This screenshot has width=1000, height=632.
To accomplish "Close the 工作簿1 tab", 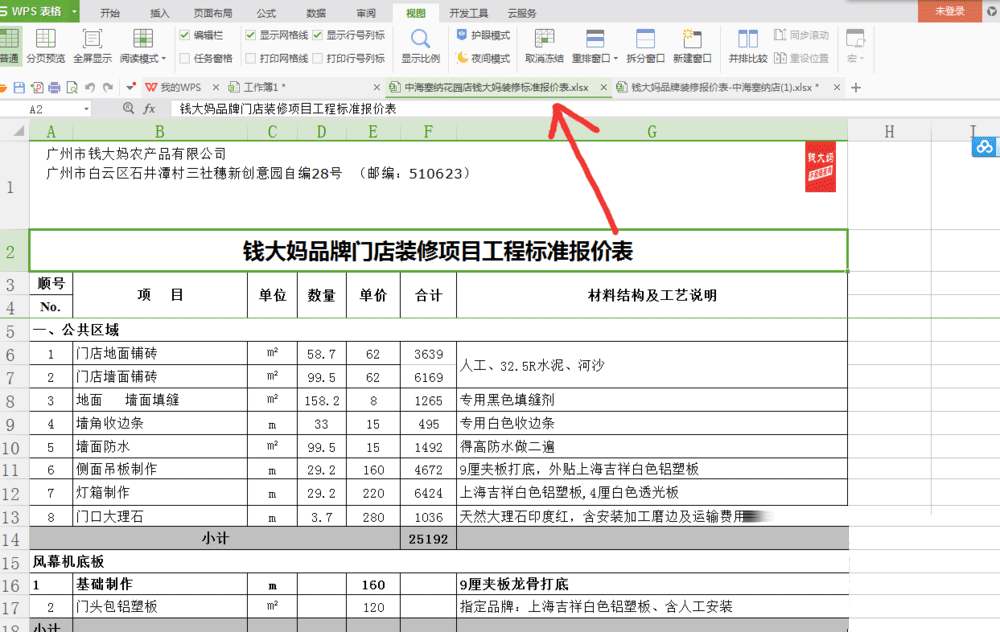I will [x=376, y=87].
